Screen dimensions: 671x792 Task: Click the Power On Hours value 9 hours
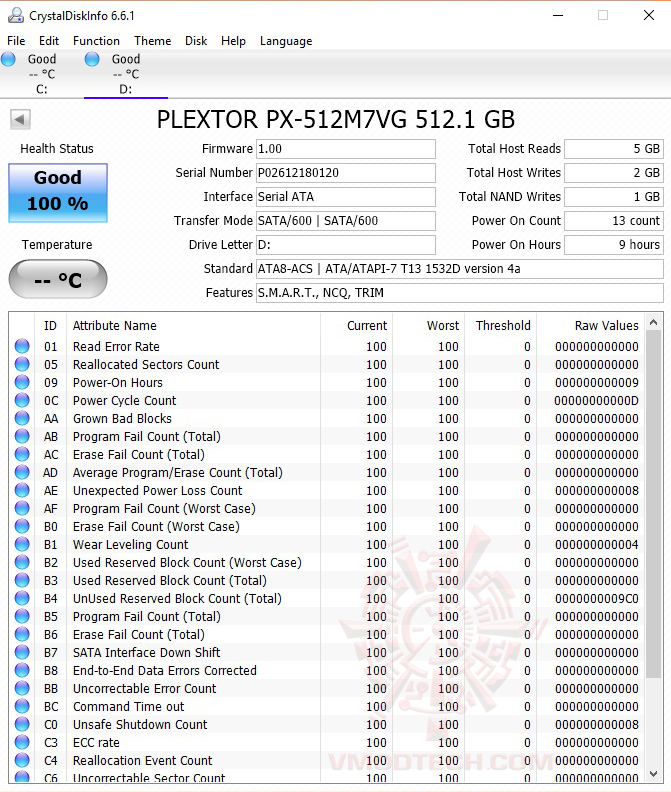tap(614, 245)
